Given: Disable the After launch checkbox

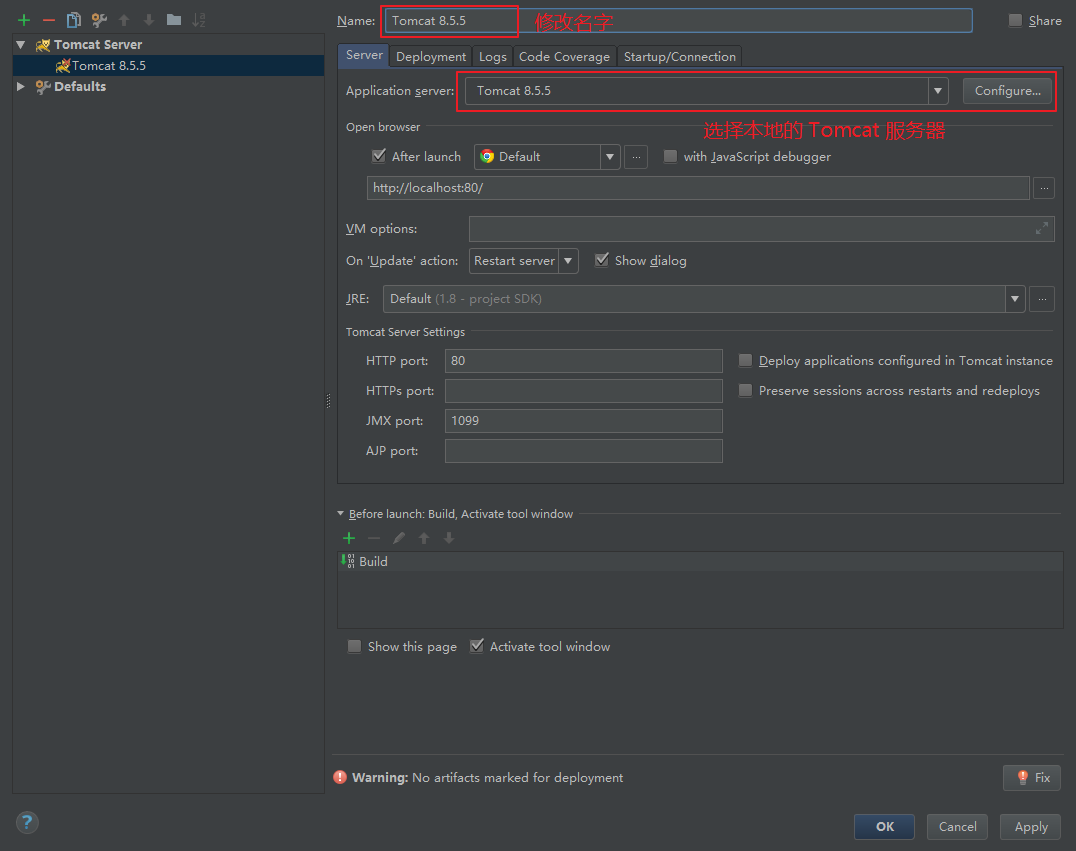Looking at the screenshot, I should 379,156.
